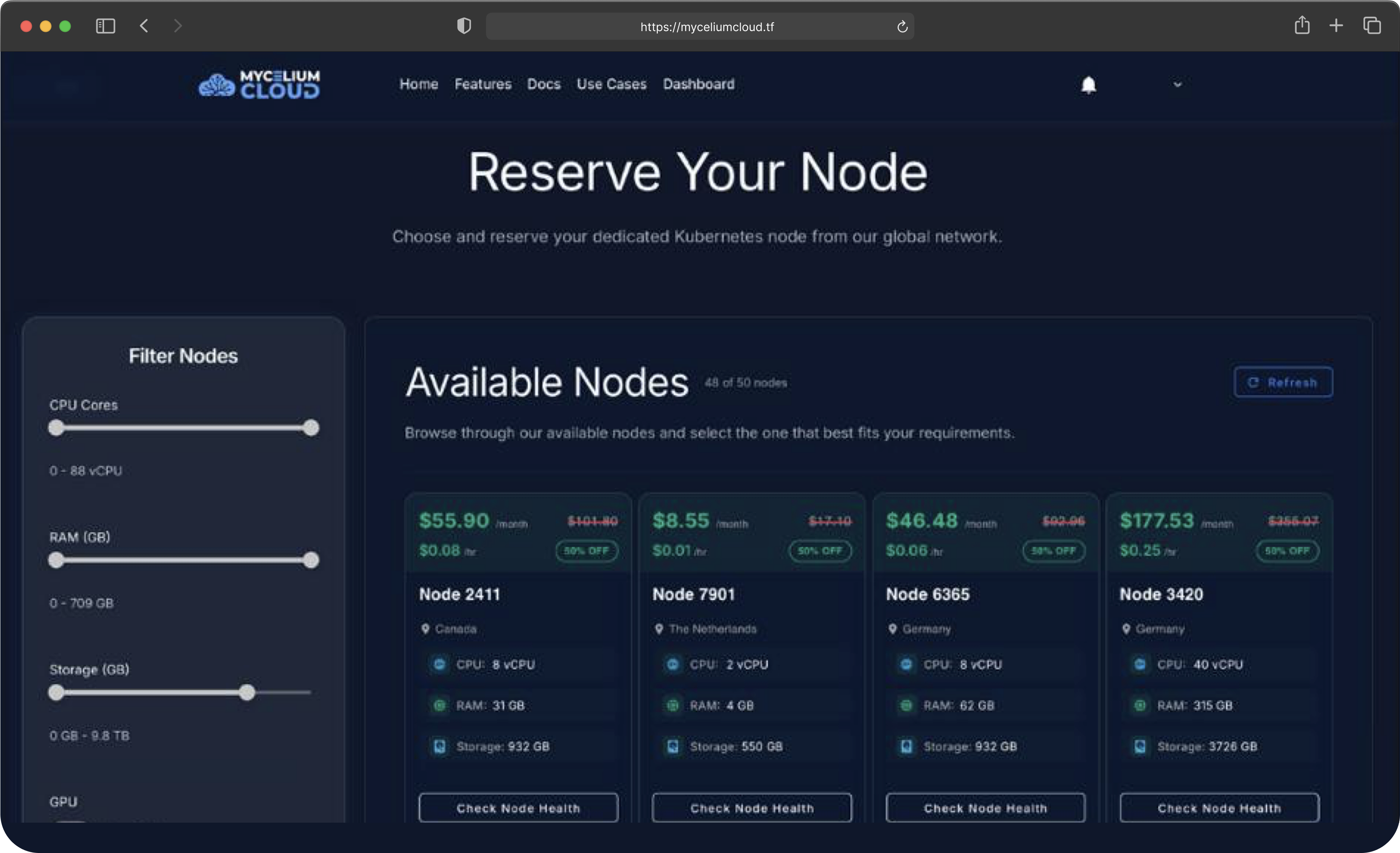Check Node Health for Node 7901
Viewport: 1400px width, 853px height.
coord(751,808)
